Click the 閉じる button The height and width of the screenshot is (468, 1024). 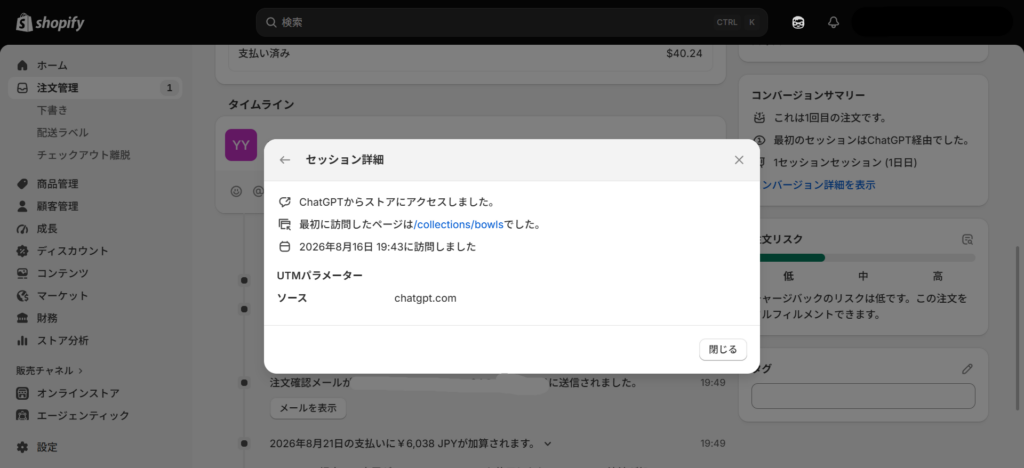coord(723,349)
